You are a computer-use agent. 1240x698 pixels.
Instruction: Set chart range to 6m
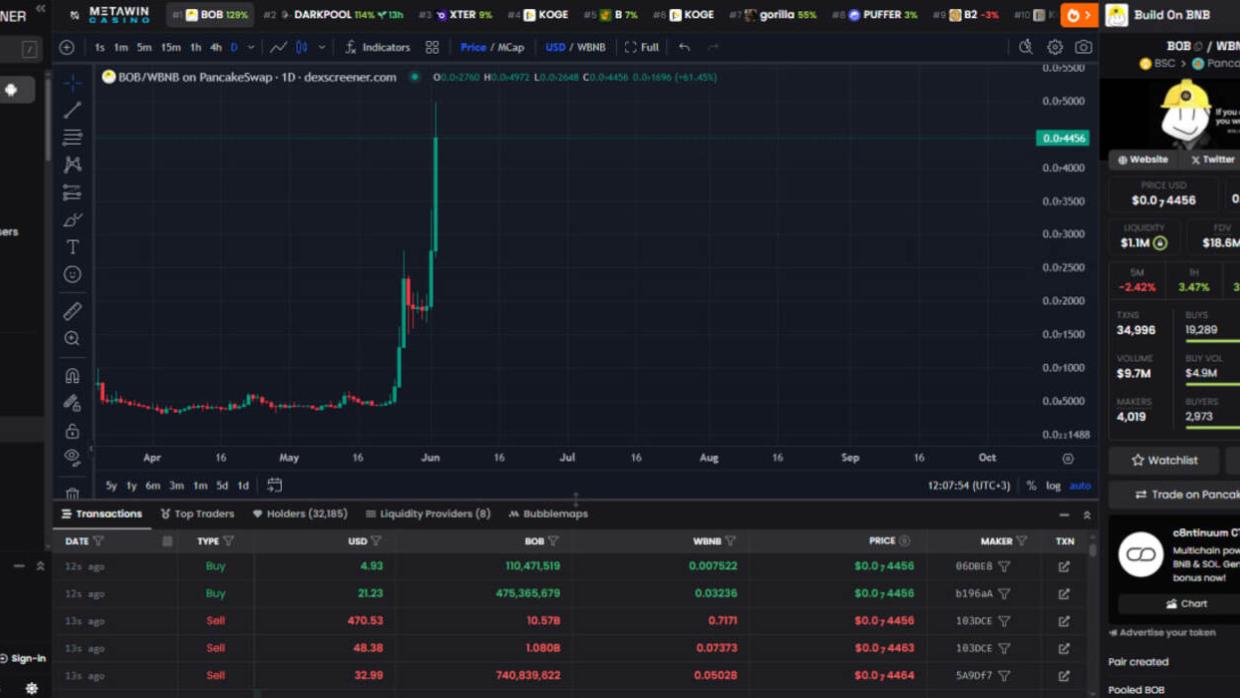click(x=153, y=486)
